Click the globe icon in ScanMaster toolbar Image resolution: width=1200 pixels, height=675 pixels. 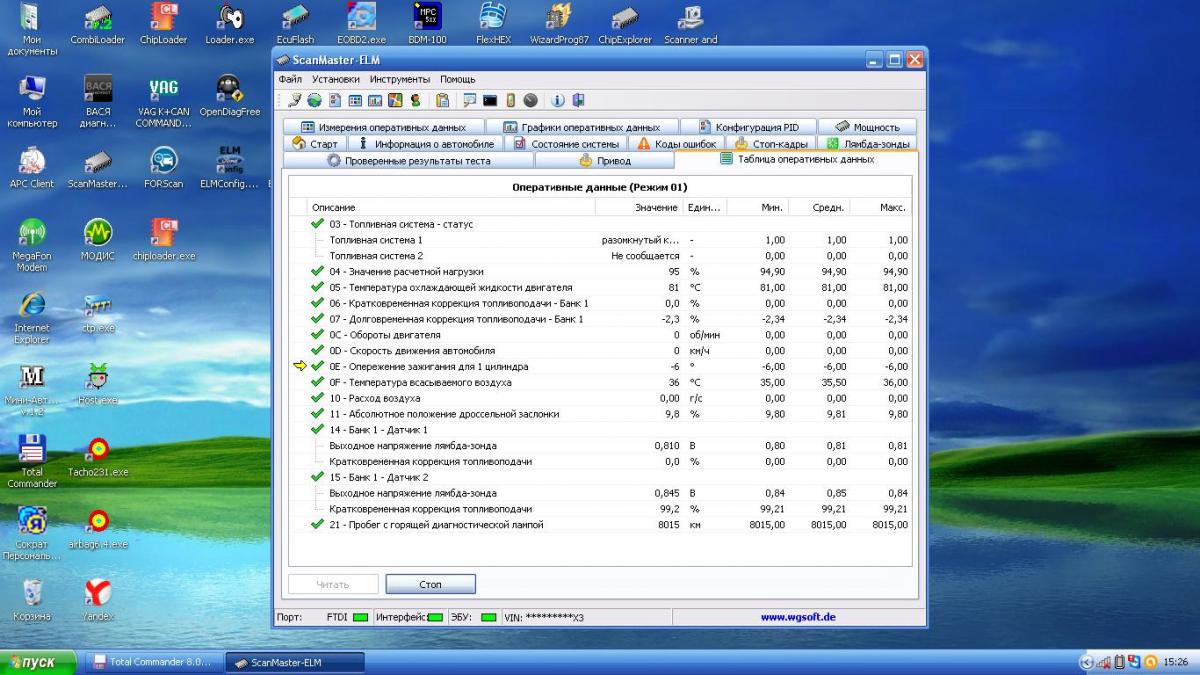point(314,100)
